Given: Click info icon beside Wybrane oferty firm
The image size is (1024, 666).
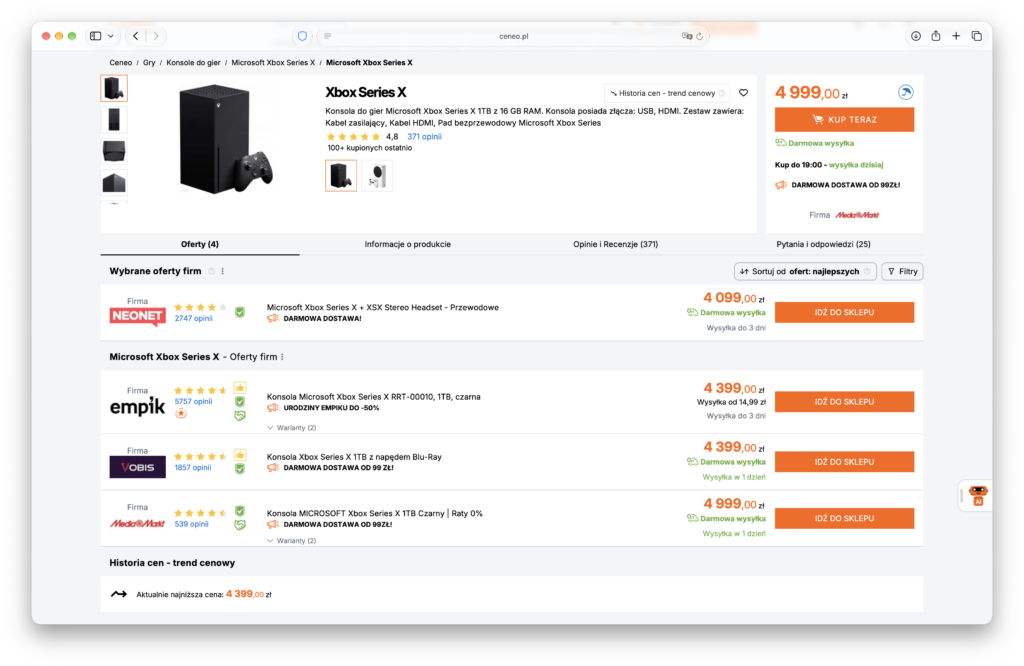Looking at the screenshot, I should click(211, 271).
